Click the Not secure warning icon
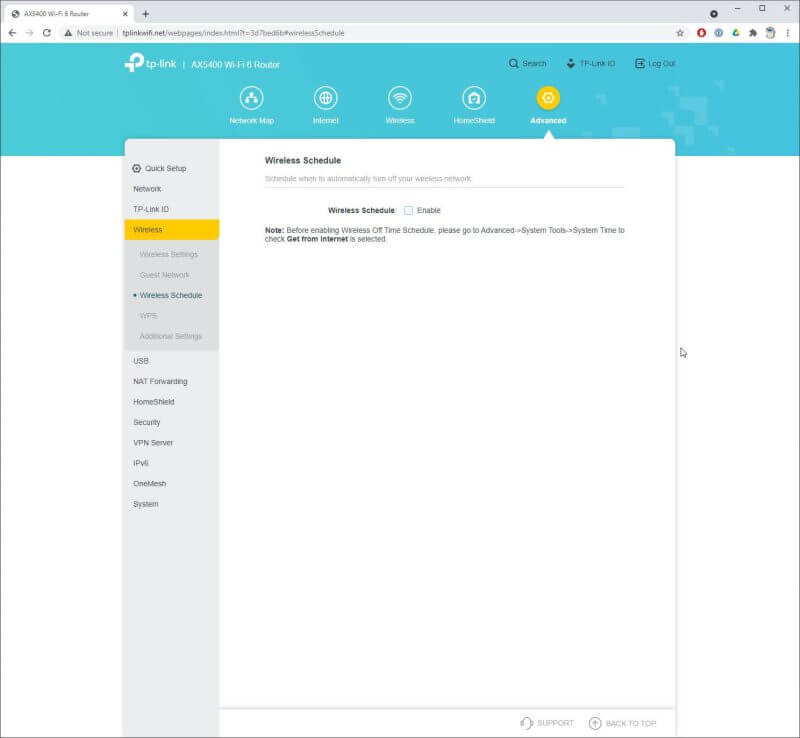The width and height of the screenshot is (800, 738). tap(68, 33)
